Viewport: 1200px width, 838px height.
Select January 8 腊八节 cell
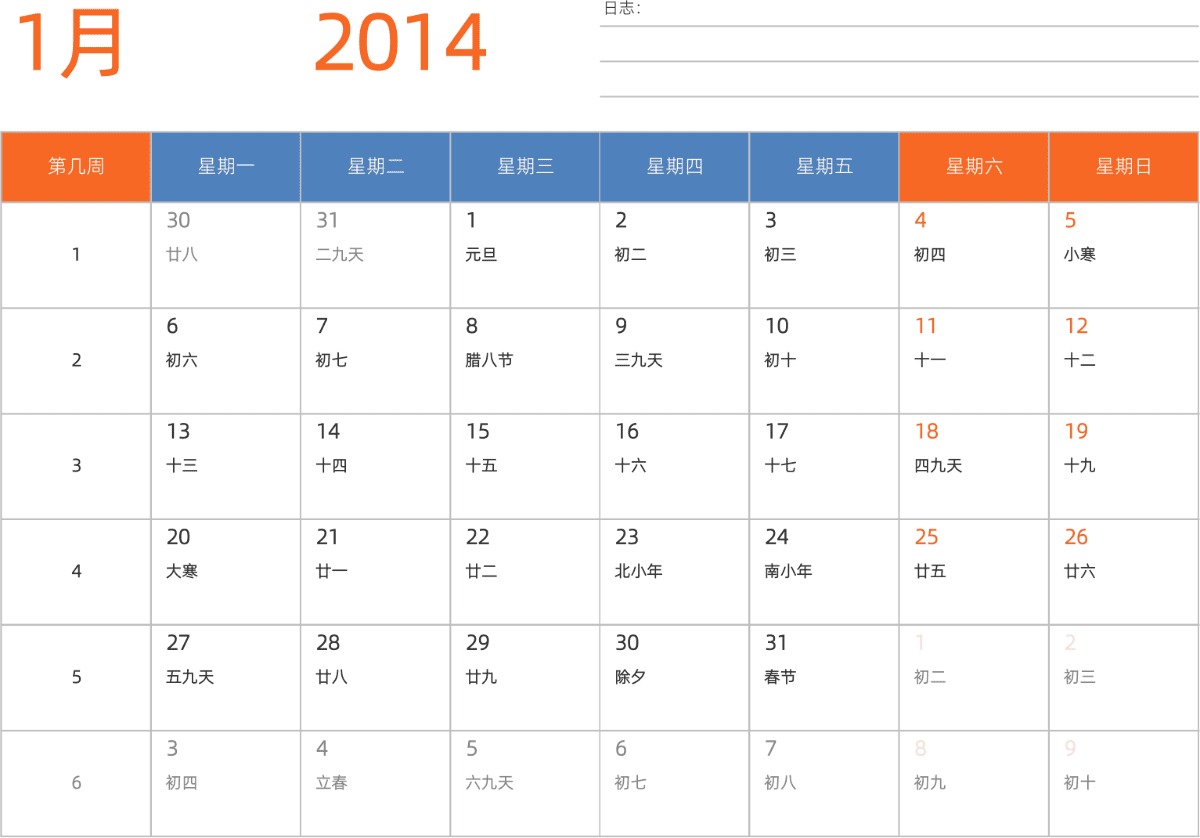tap(525, 361)
